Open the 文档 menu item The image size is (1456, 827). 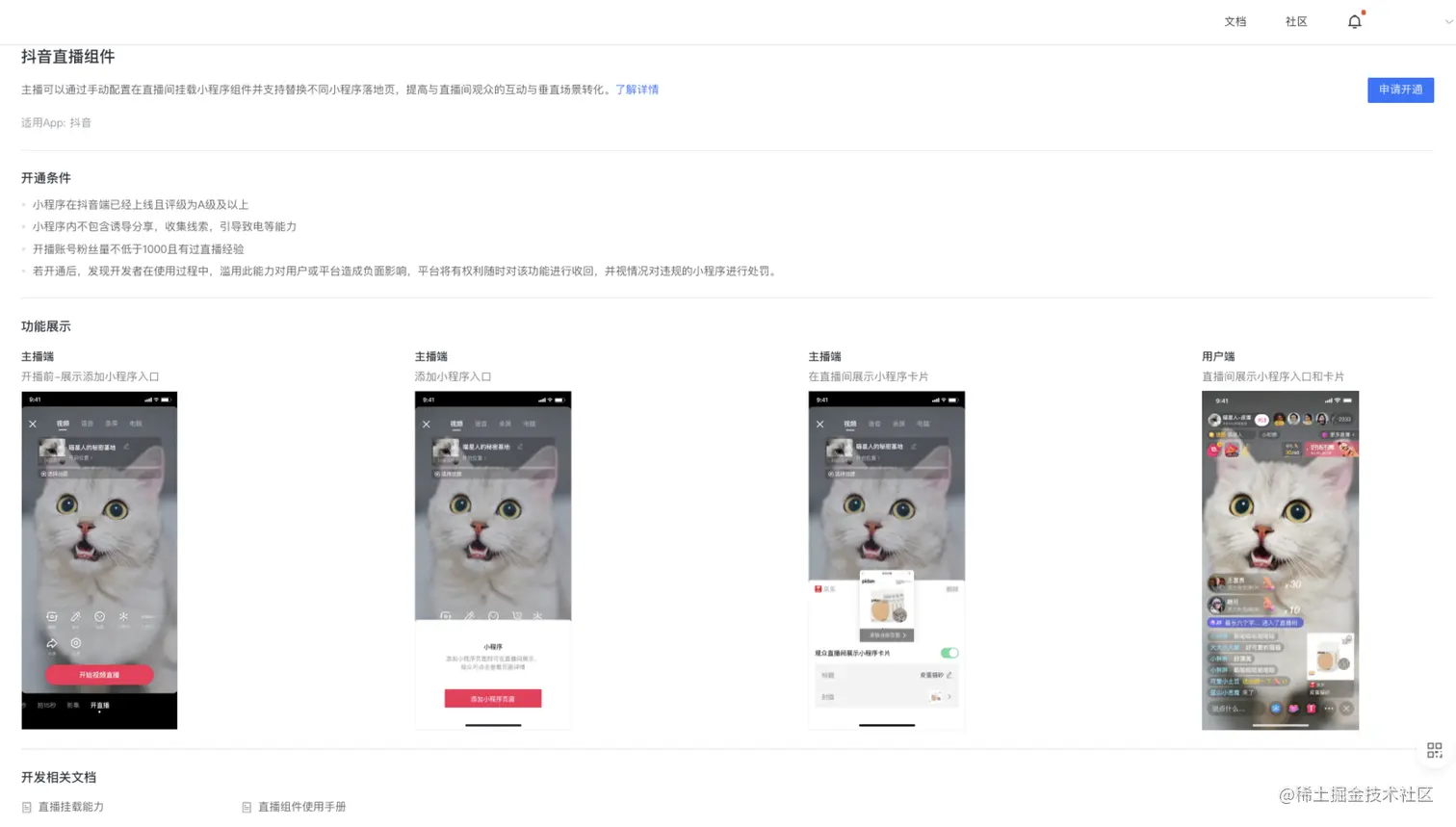tap(1235, 21)
